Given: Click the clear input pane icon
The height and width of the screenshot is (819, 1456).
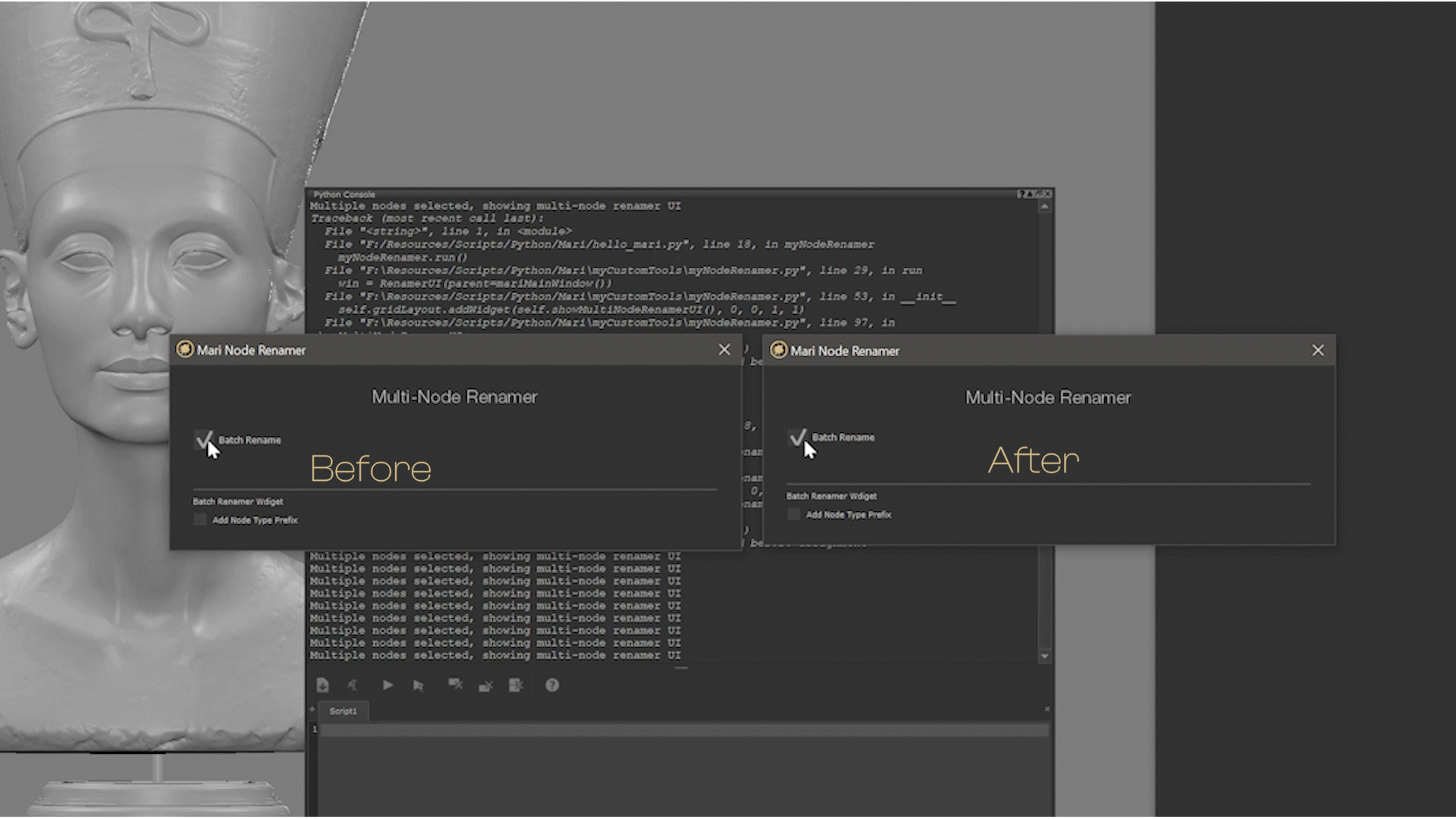Looking at the screenshot, I should pos(485,685).
